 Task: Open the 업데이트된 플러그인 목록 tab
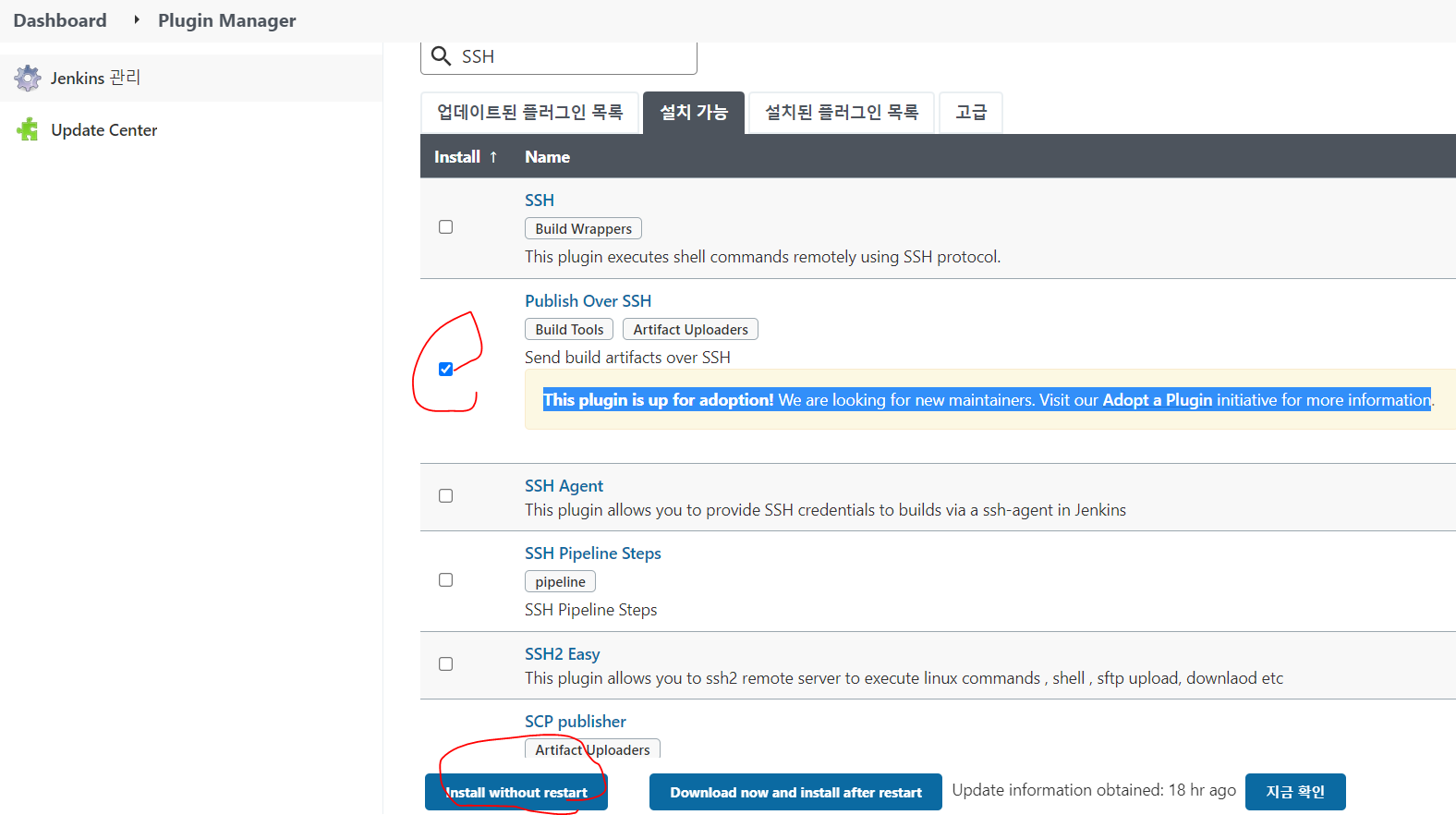coord(529,113)
